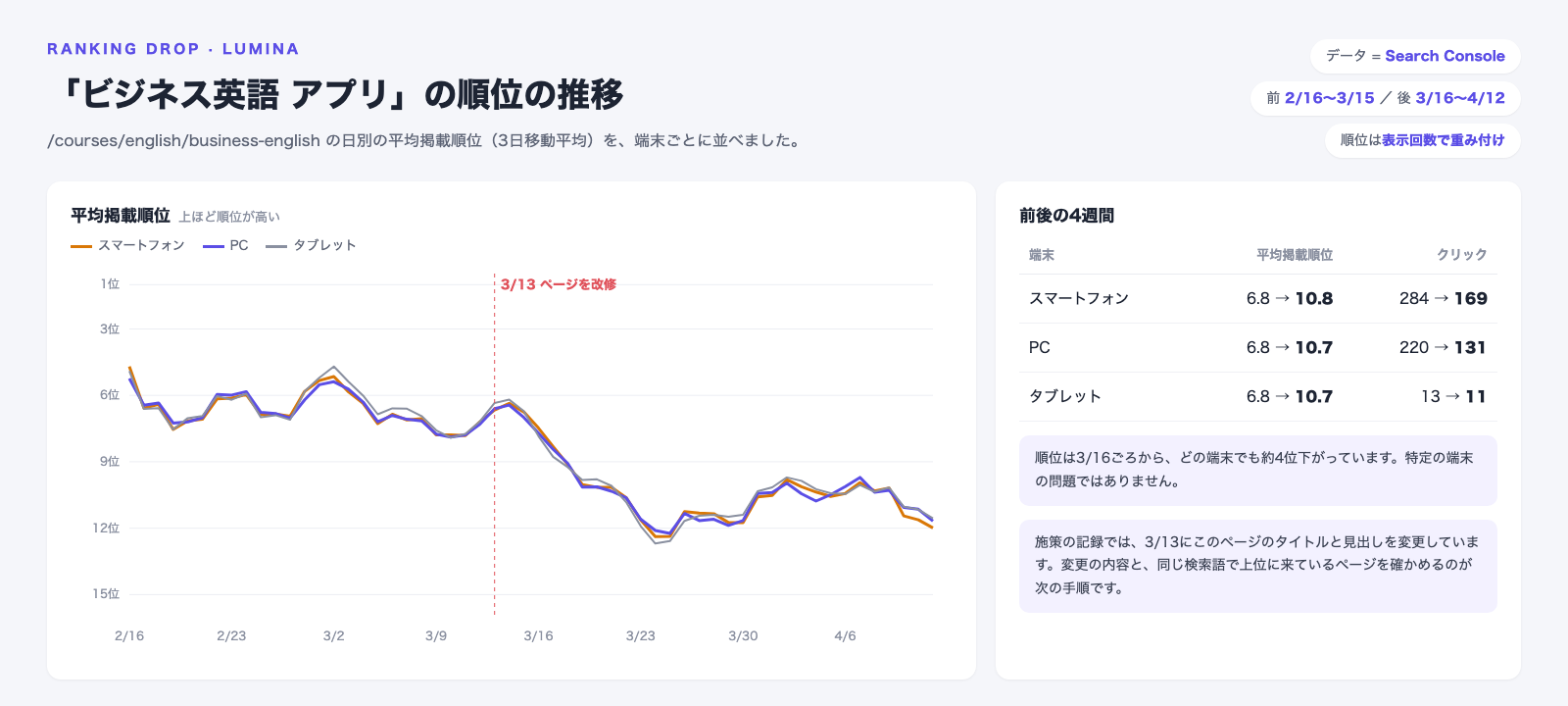This screenshot has height=706, width=1568.
Task: Click the 3/30 x-axis date label
Action: tap(743, 635)
